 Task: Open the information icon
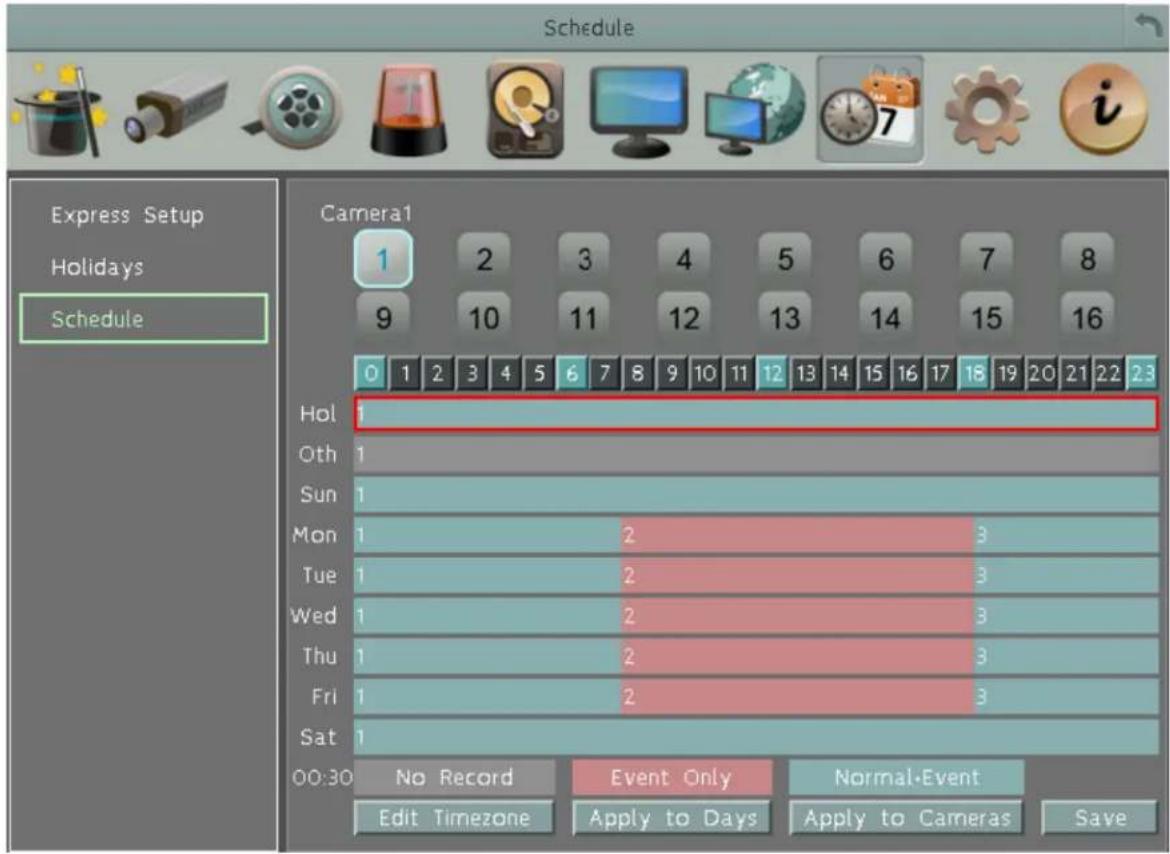click(1103, 109)
